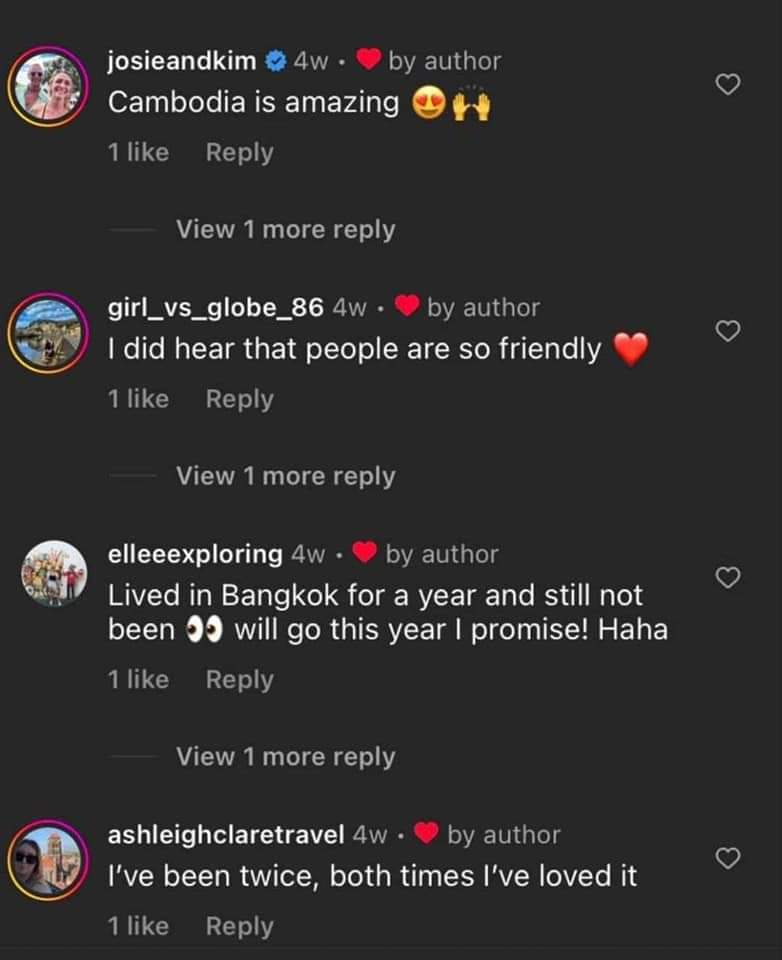Reply to 'I've been twice' comment

[239, 926]
